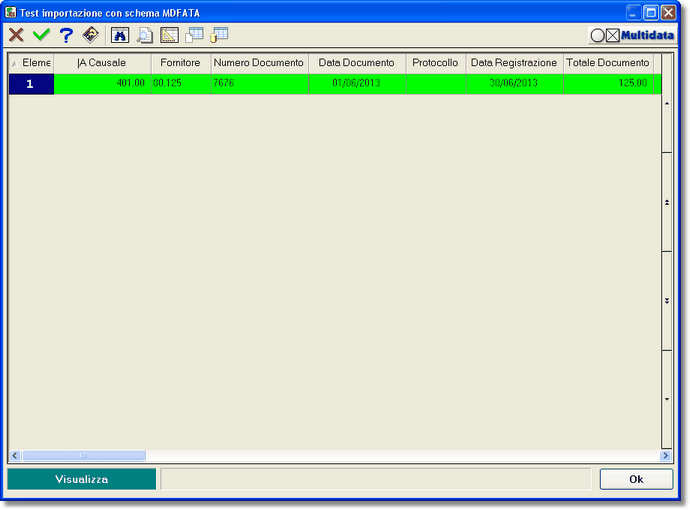
Task: Confirm with the green checkmark icon
Action: (41, 35)
